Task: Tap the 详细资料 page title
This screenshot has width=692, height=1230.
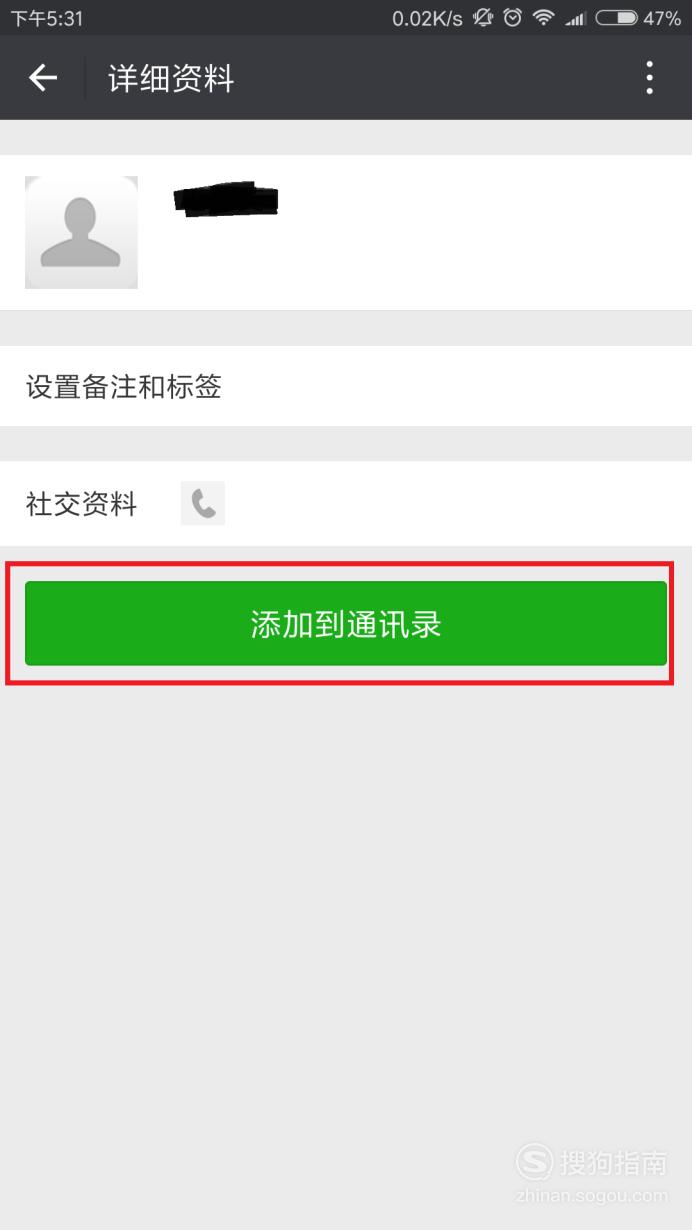Action: pyautogui.click(x=171, y=78)
